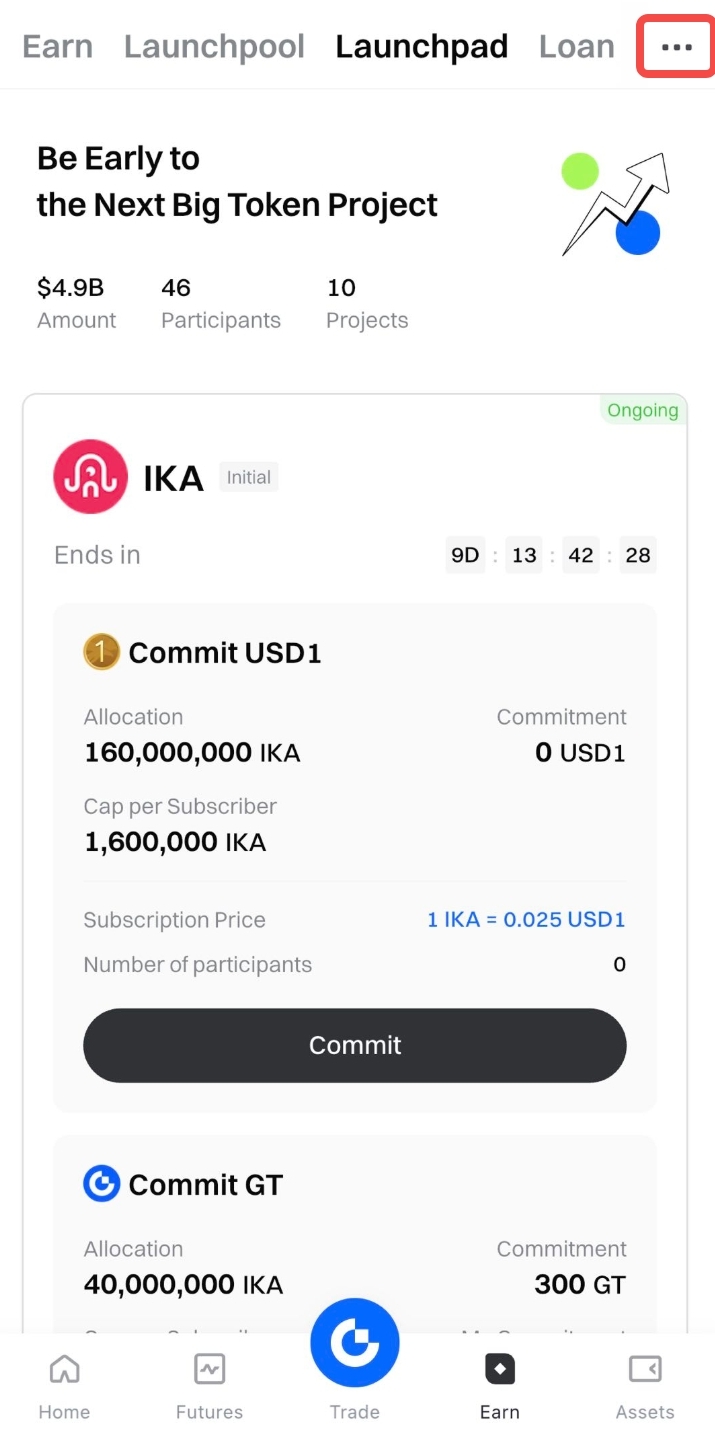
Task: Tap the Earn icon in bottom bar
Action: [x=499, y=1369]
